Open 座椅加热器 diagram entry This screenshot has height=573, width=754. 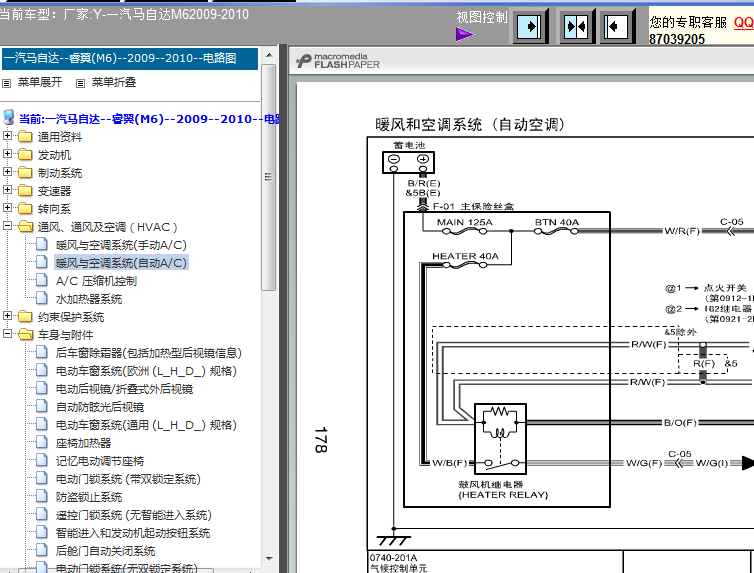click(83, 443)
